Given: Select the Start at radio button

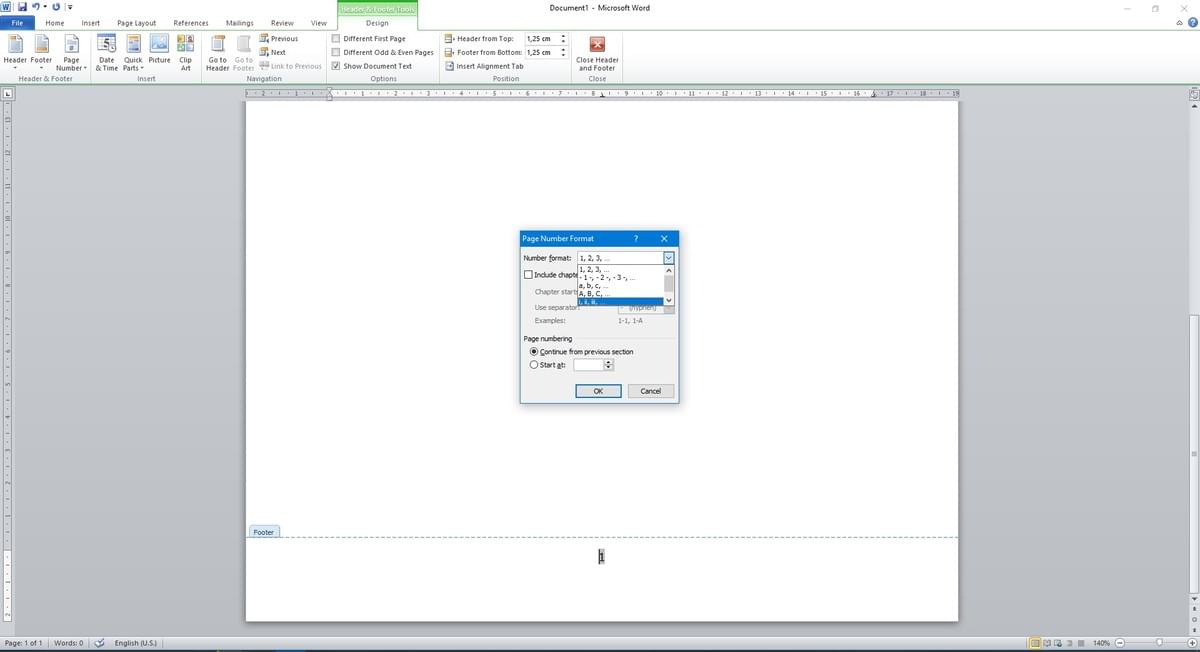Looking at the screenshot, I should tap(534, 364).
